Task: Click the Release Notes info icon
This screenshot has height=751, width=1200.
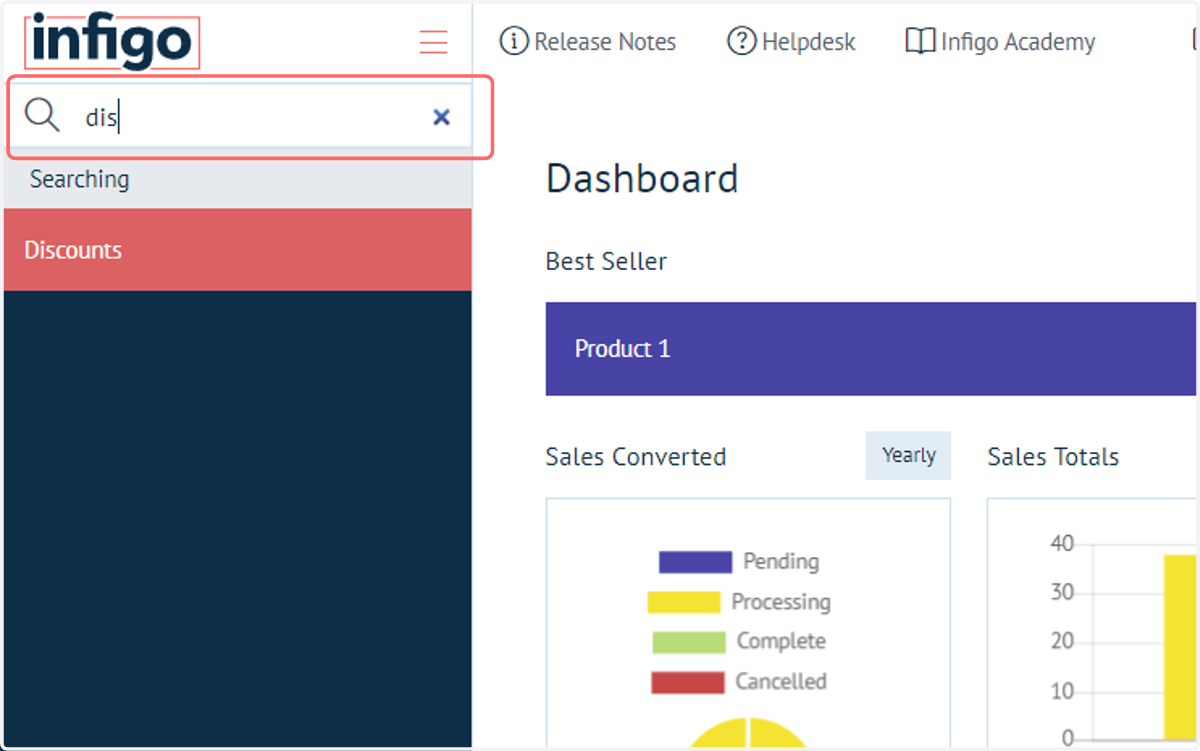Action: click(513, 41)
